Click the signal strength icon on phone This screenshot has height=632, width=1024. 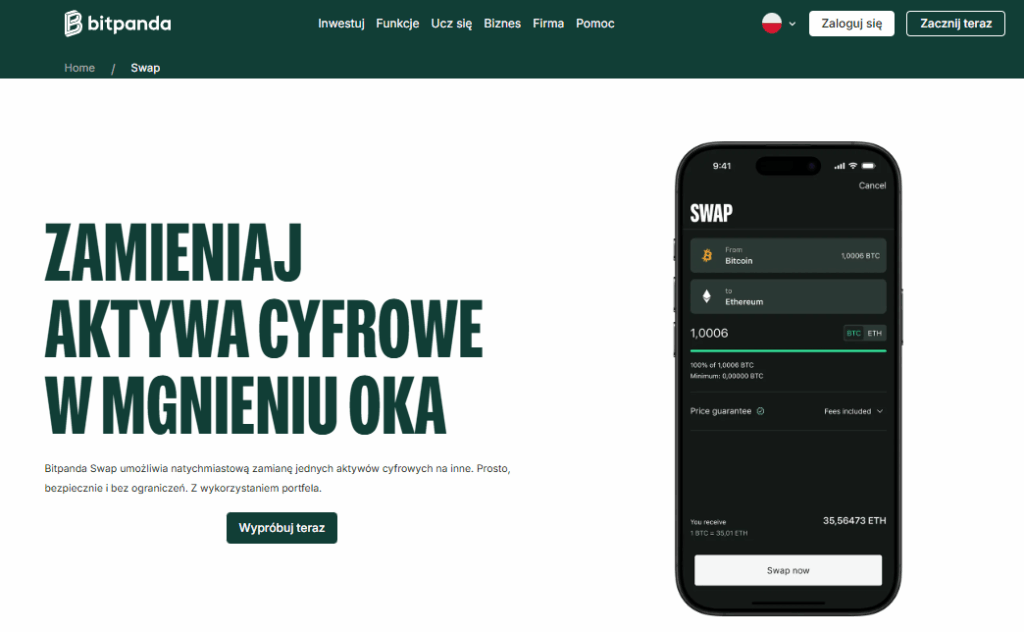839,166
